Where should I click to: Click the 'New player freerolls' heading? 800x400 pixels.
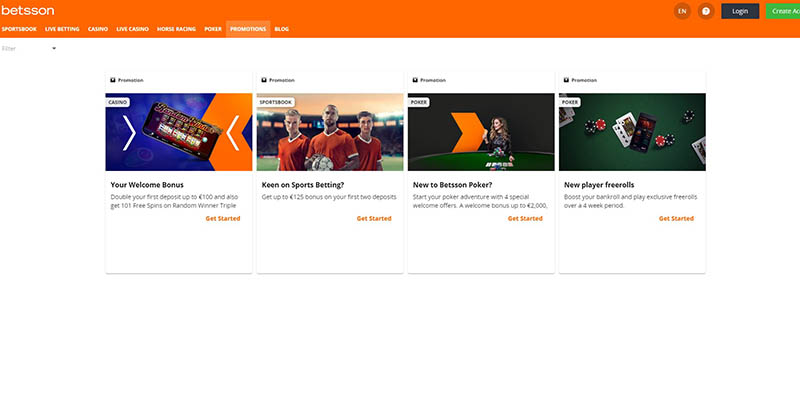[x=599, y=185]
